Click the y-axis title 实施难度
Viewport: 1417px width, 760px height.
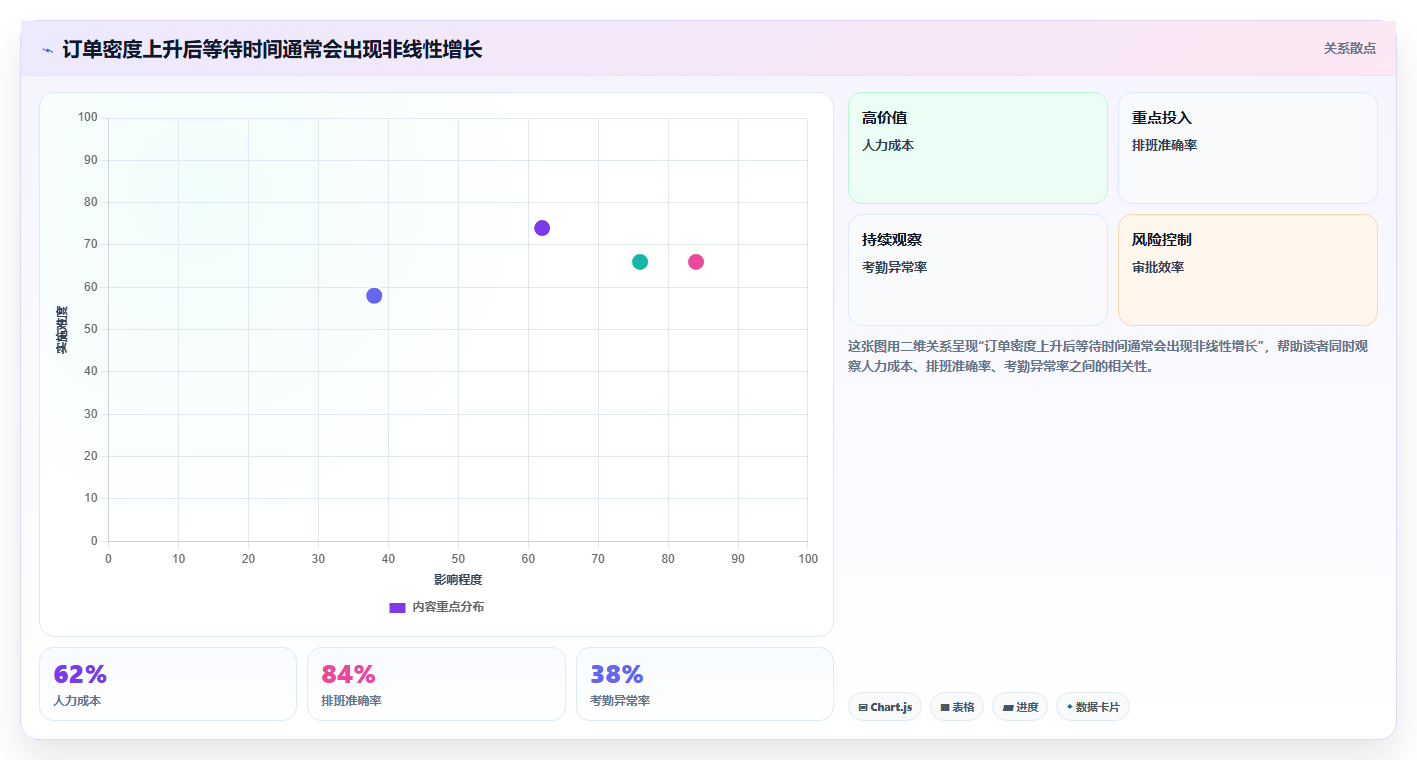[x=62, y=330]
